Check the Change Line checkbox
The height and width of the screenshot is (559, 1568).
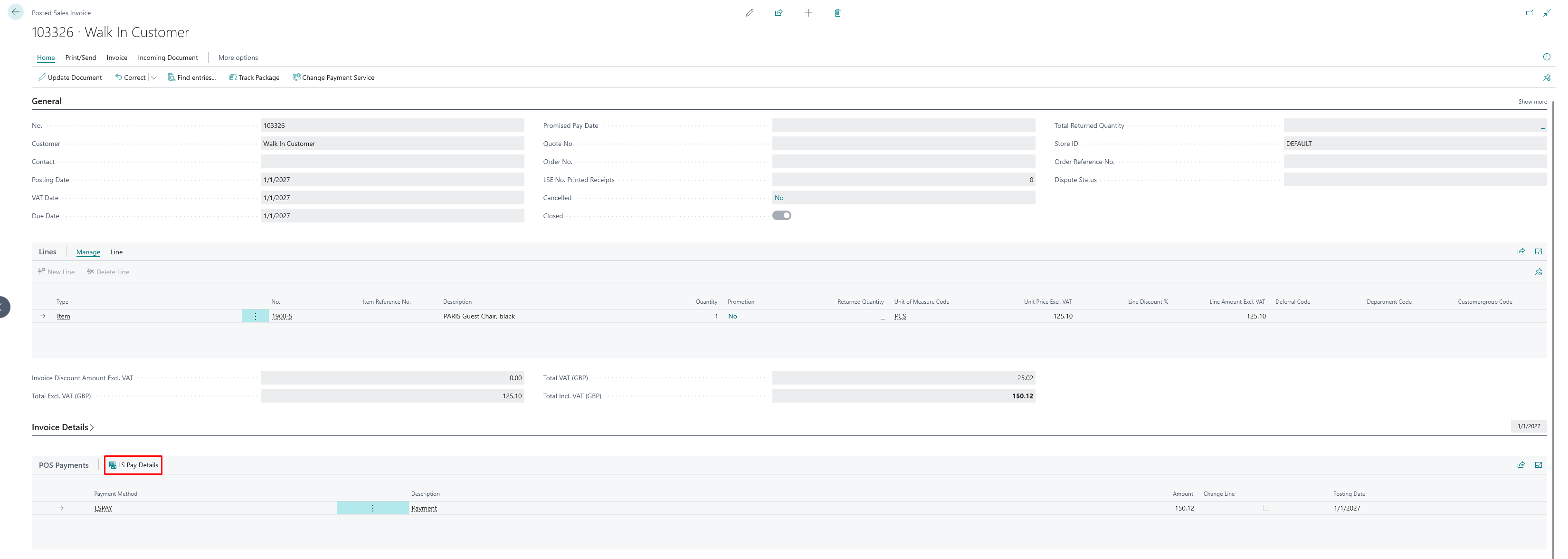point(1265,508)
